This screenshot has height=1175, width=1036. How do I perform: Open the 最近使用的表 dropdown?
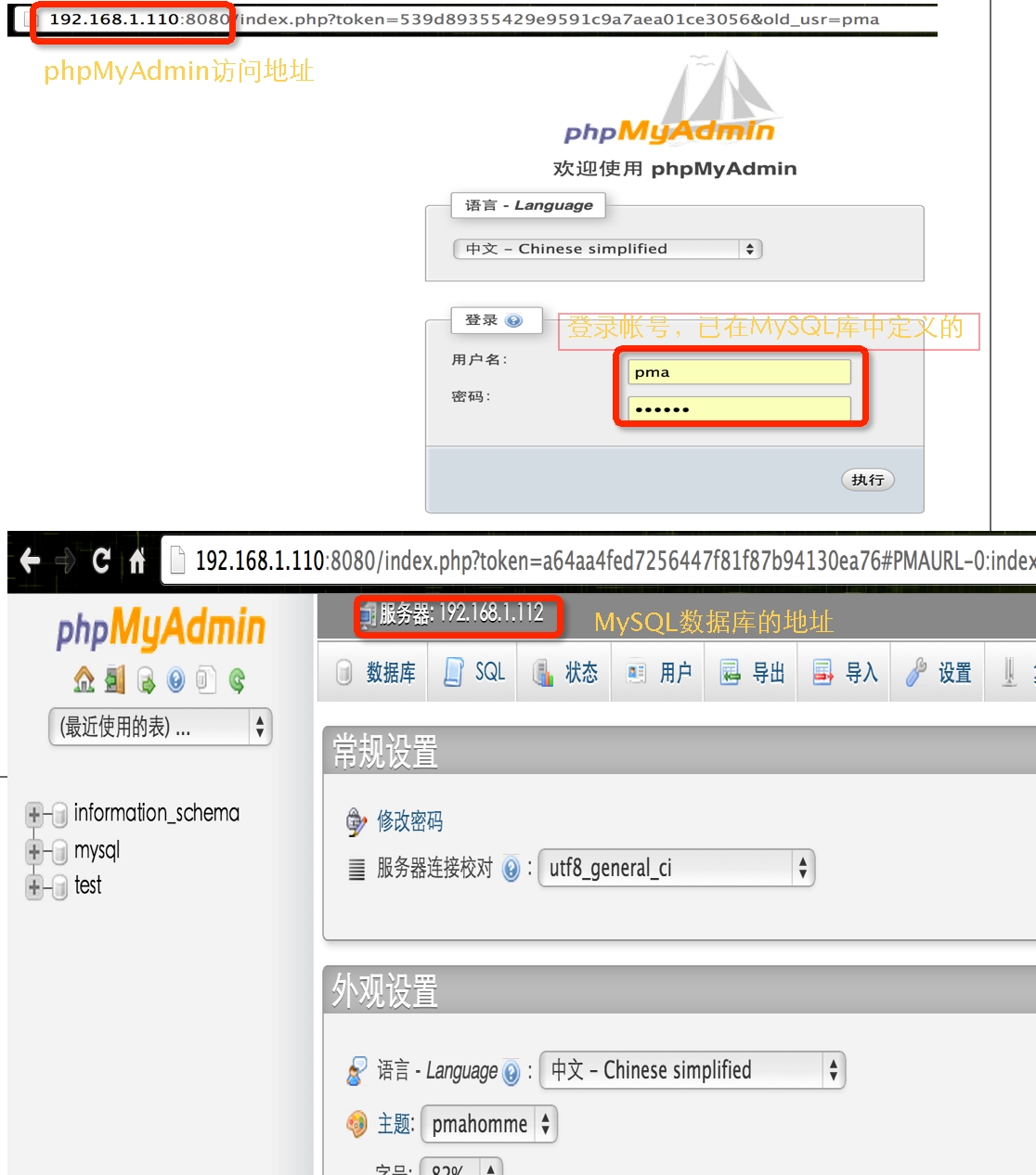coord(160,727)
